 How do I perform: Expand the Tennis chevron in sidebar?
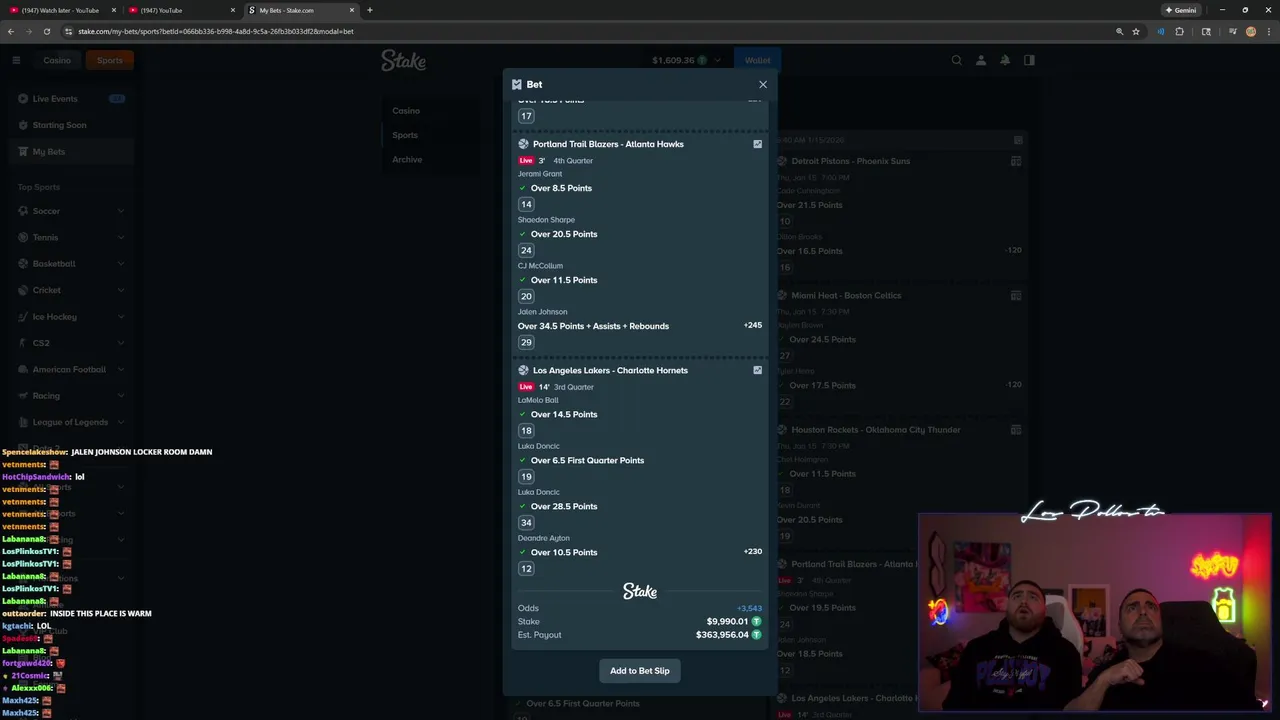pyautogui.click(x=121, y=237)
